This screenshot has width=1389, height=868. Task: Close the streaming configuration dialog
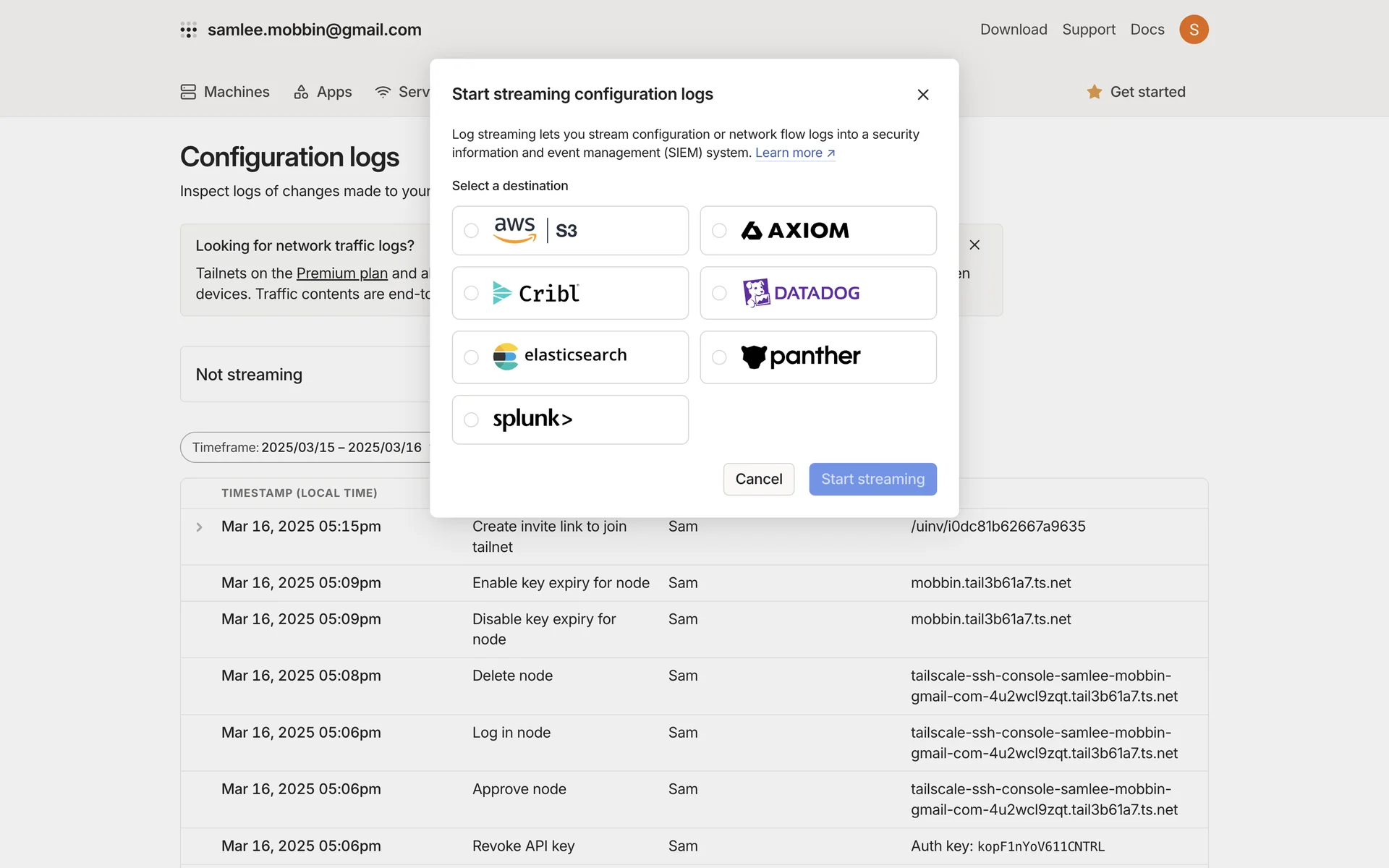(x=922, y=95)
